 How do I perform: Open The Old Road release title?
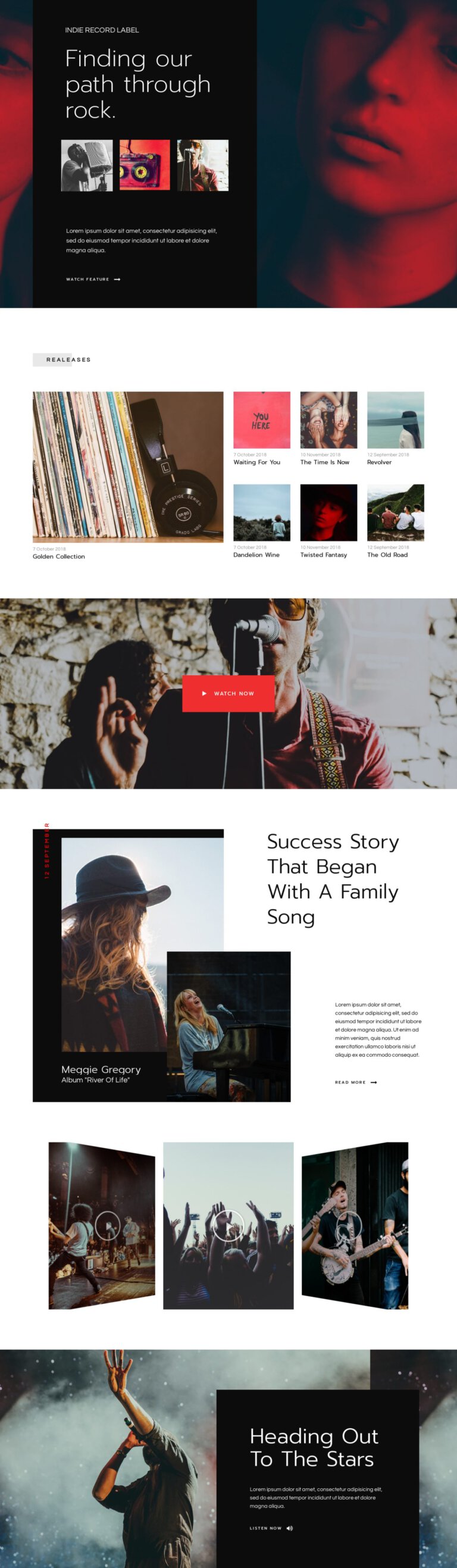(387, 555)
